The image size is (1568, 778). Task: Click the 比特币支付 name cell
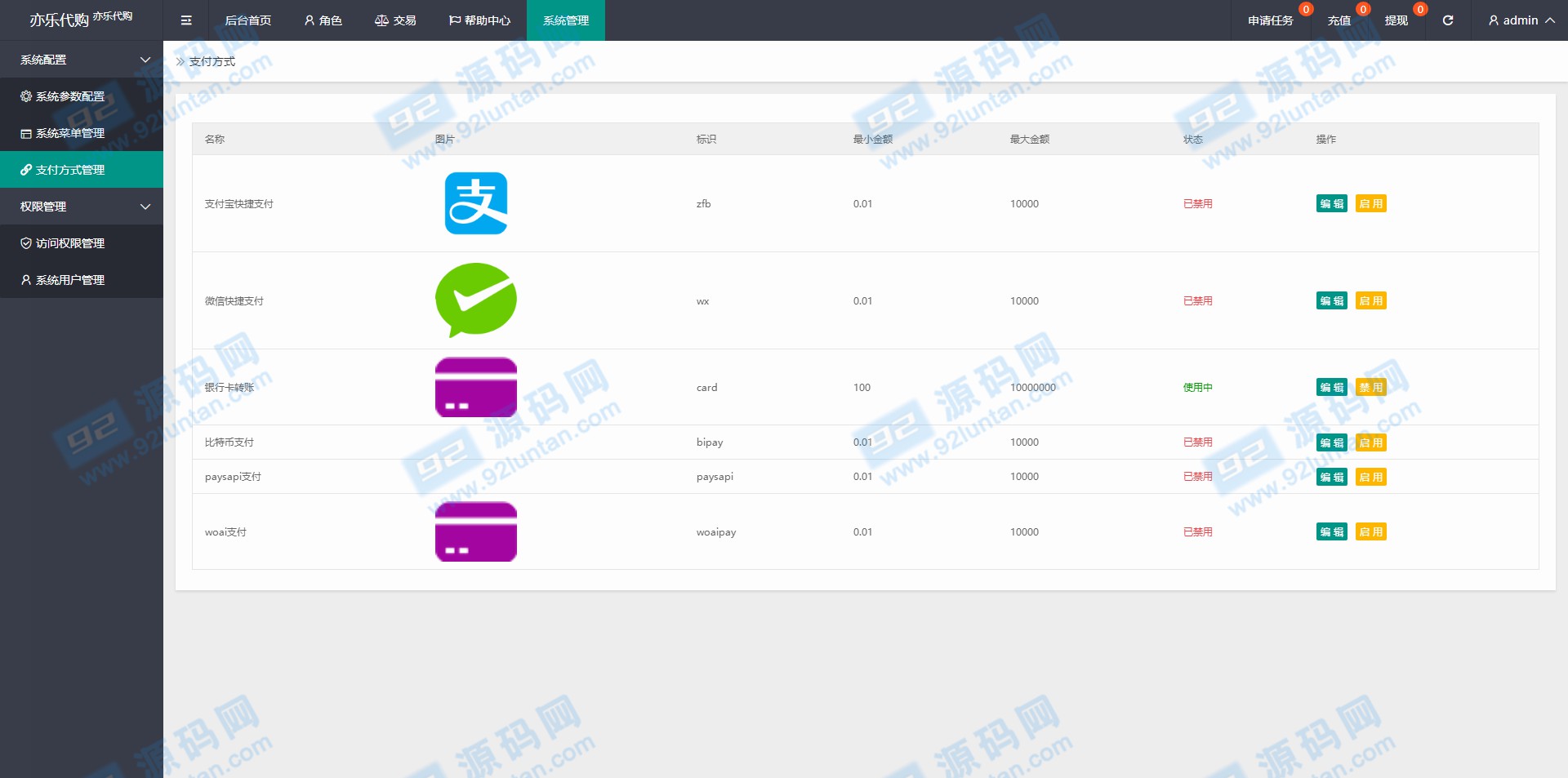coord(229,442)
